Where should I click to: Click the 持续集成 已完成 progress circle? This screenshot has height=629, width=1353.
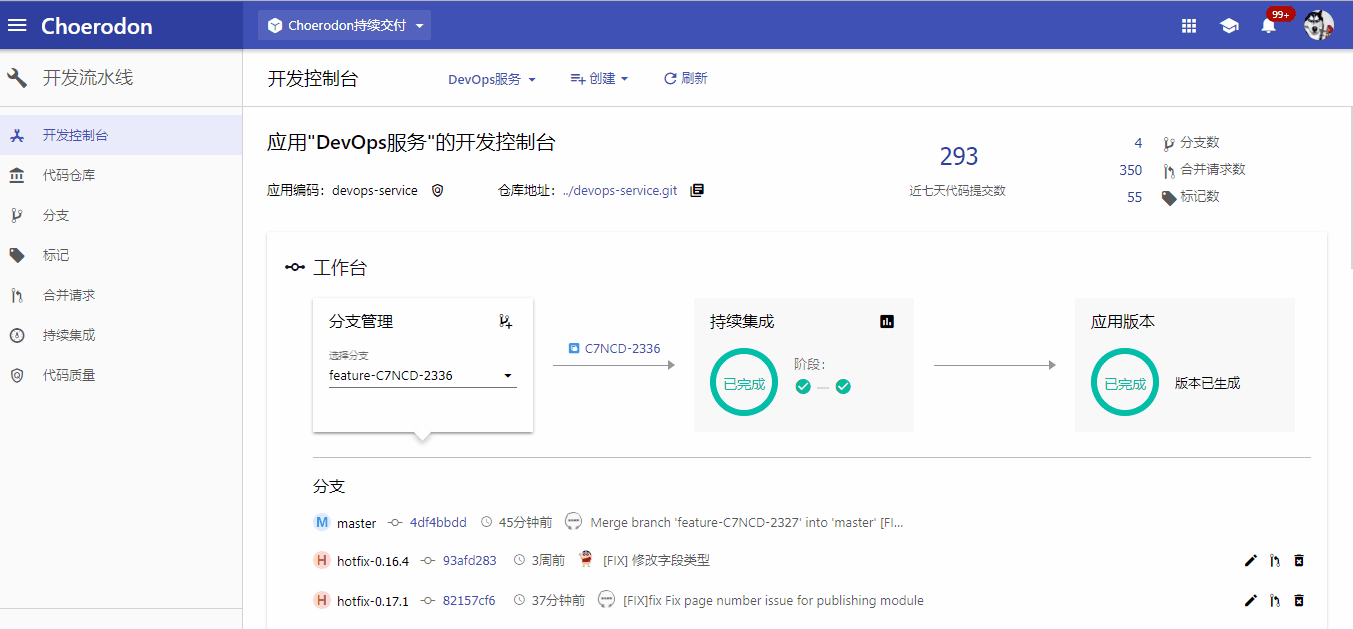[744, 383]
